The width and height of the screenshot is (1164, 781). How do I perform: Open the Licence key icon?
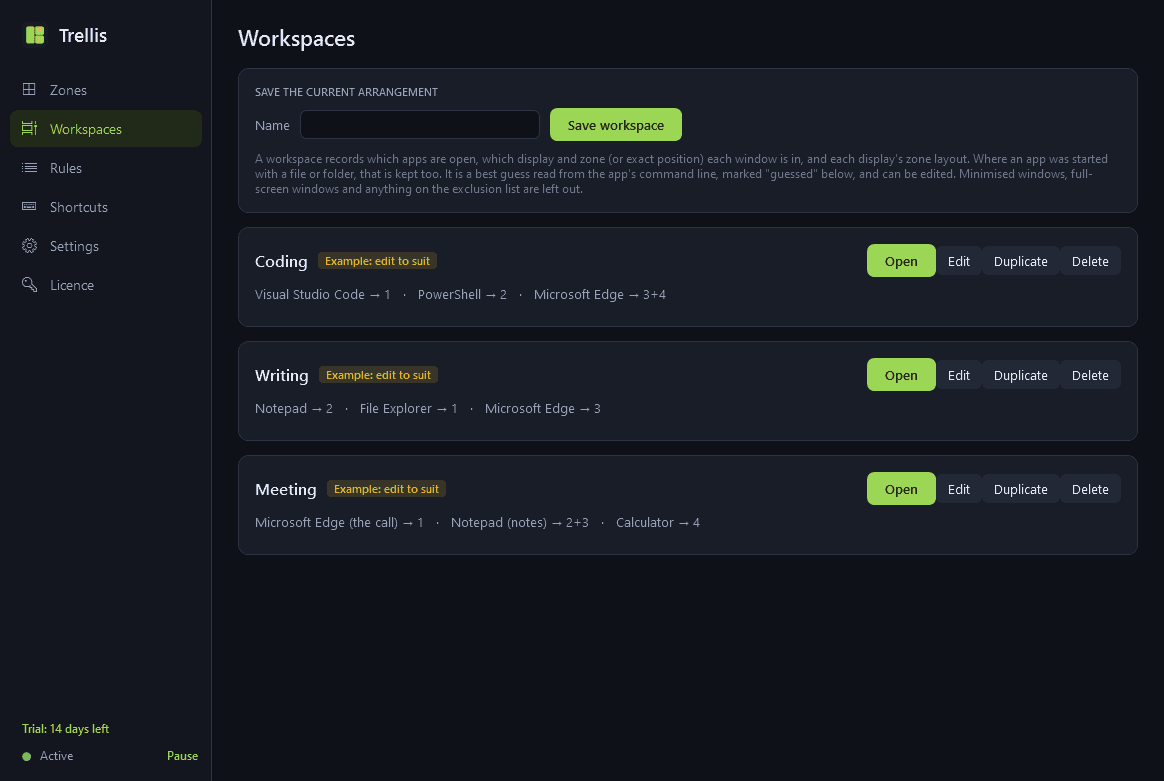[x=29, y=284]
